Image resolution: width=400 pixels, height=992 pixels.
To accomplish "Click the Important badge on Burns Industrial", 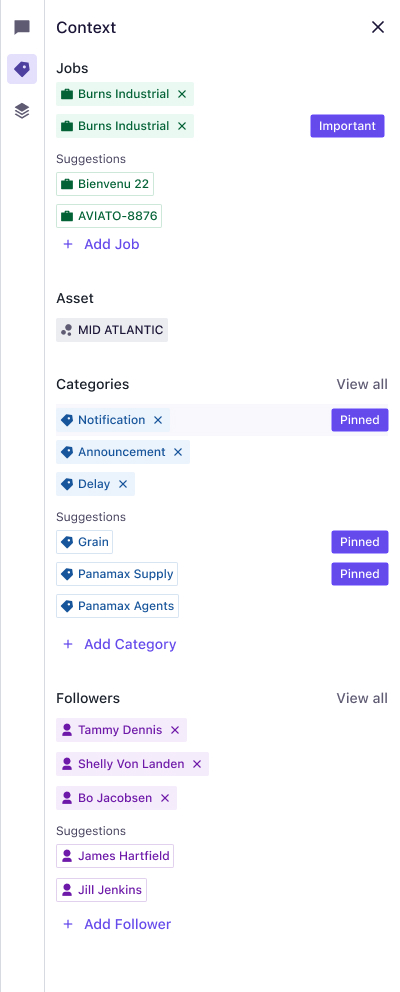I will pos(347,126).
